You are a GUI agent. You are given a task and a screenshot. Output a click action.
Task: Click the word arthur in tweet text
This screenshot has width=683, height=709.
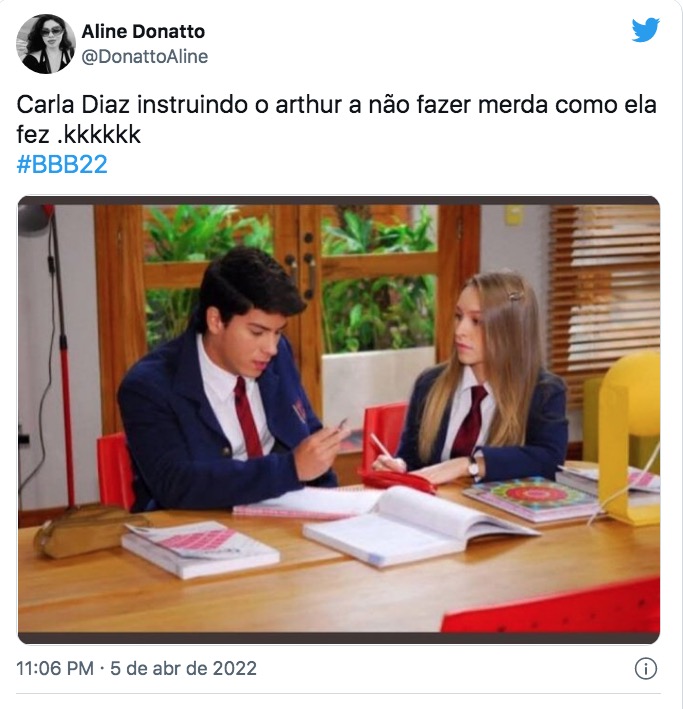click(308, 105)
